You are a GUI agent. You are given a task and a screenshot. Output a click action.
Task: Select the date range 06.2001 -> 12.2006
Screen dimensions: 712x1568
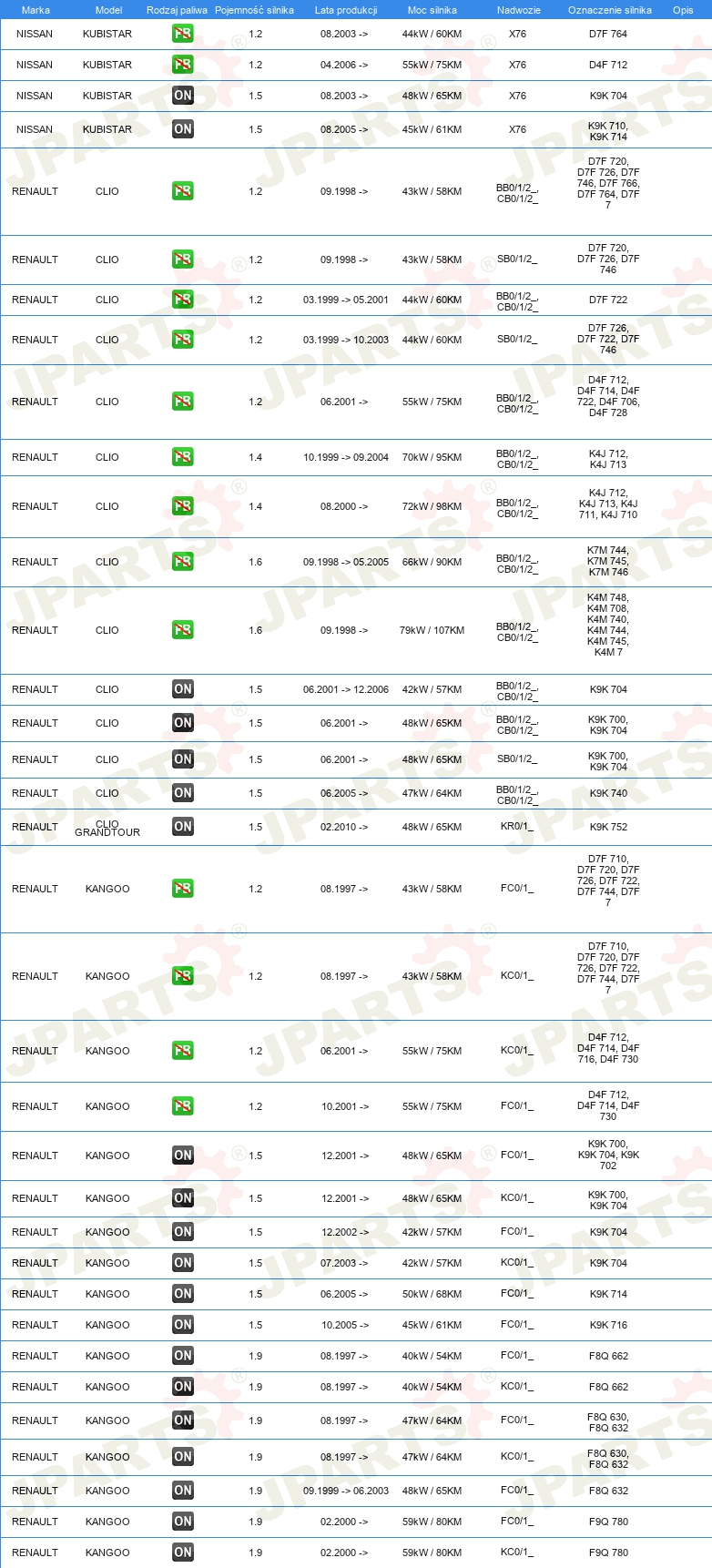pos(346,689)
